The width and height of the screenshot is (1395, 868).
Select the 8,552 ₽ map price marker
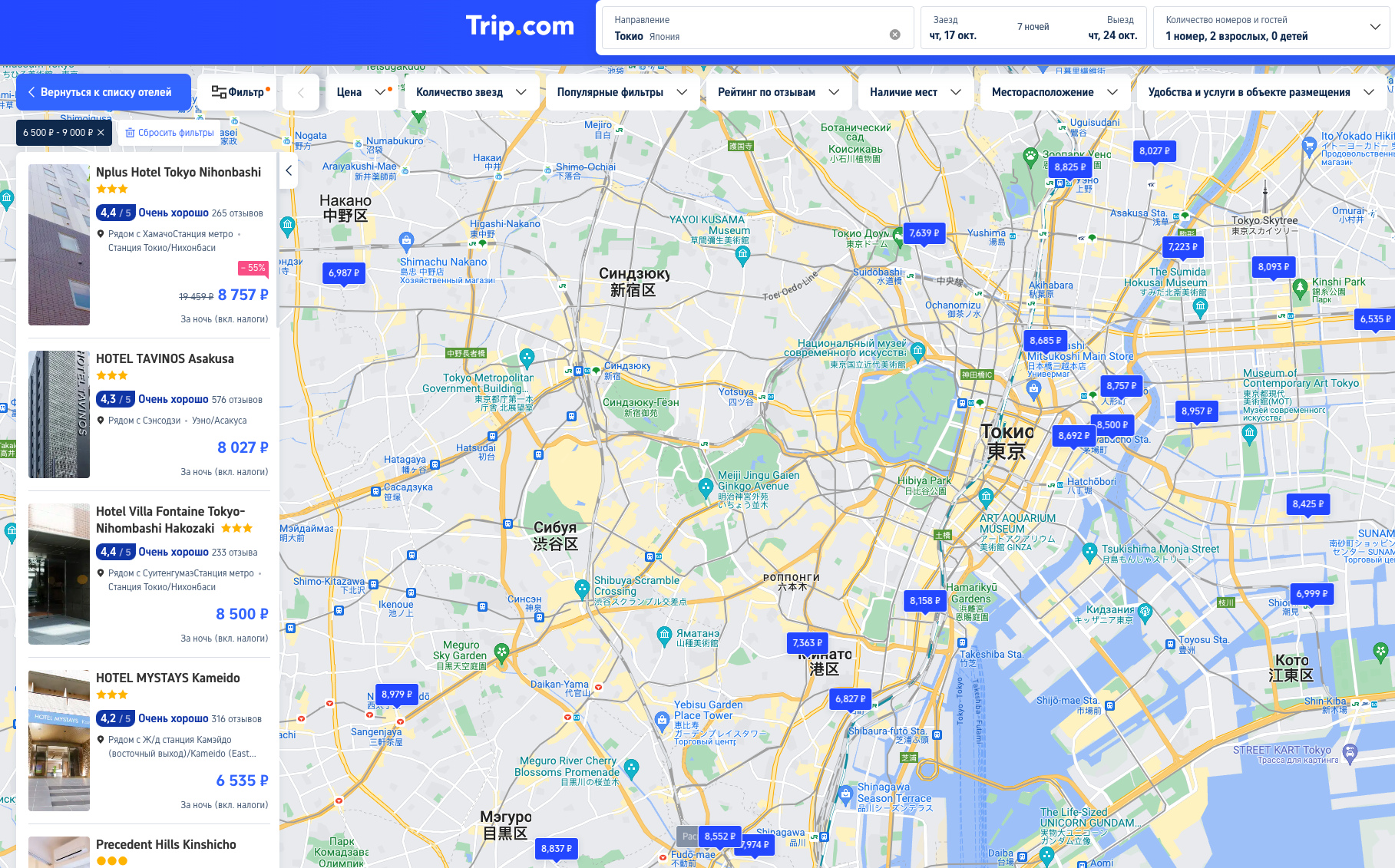click(719, 837)
